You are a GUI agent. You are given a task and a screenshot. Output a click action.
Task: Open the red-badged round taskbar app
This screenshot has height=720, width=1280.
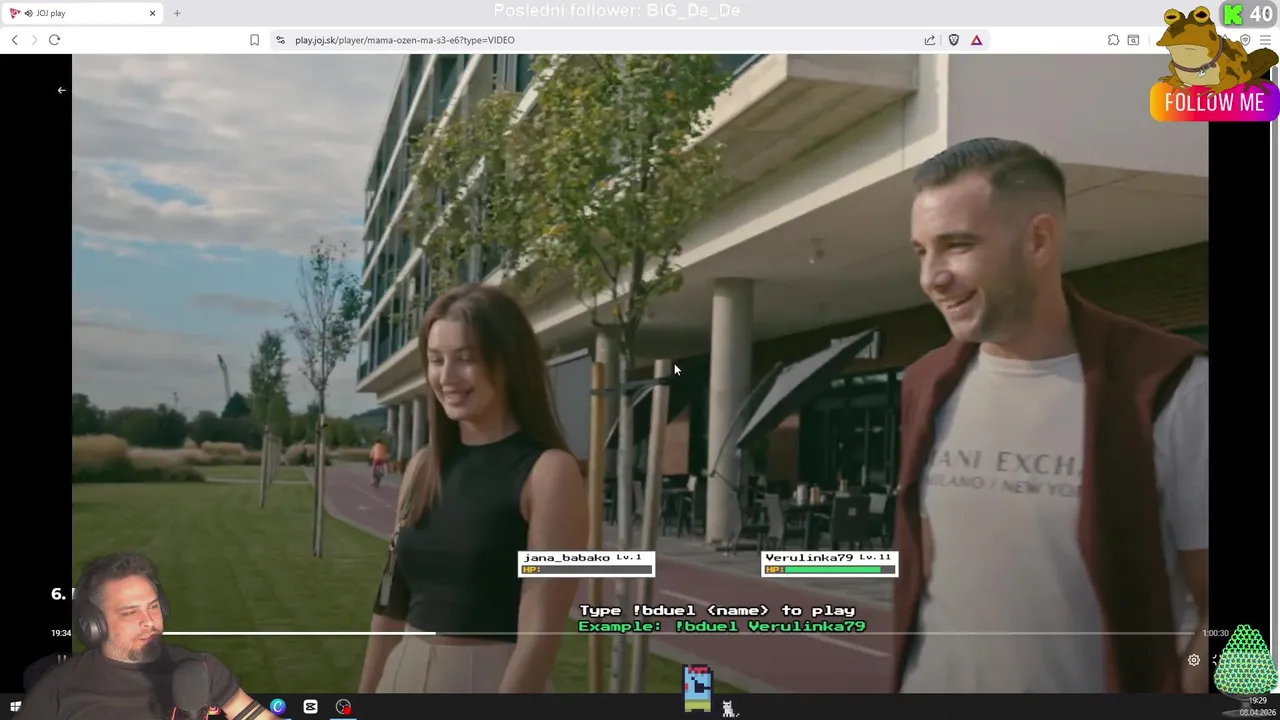point(343,707)
